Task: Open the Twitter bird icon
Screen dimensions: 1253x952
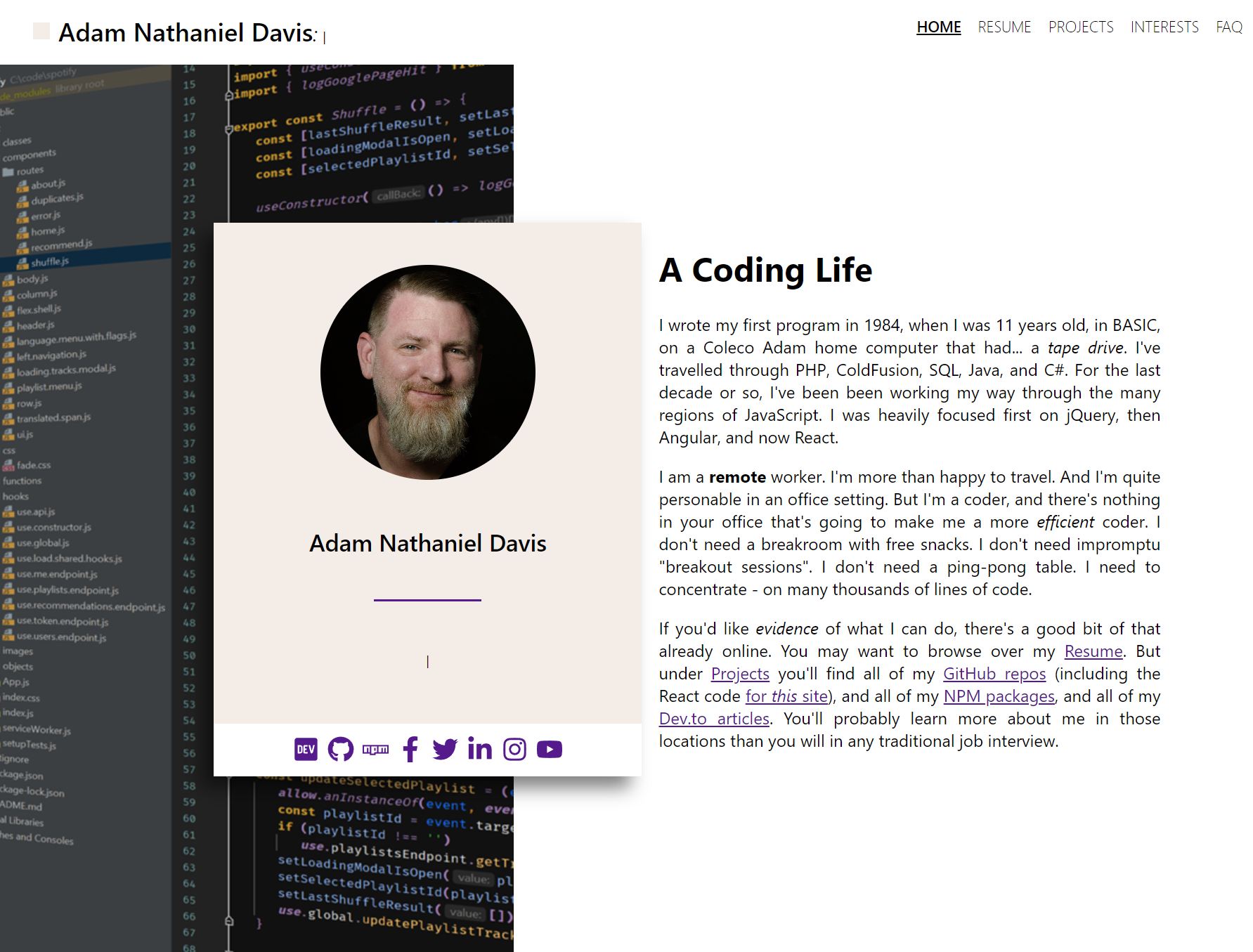Action: [x=445, y=750]
